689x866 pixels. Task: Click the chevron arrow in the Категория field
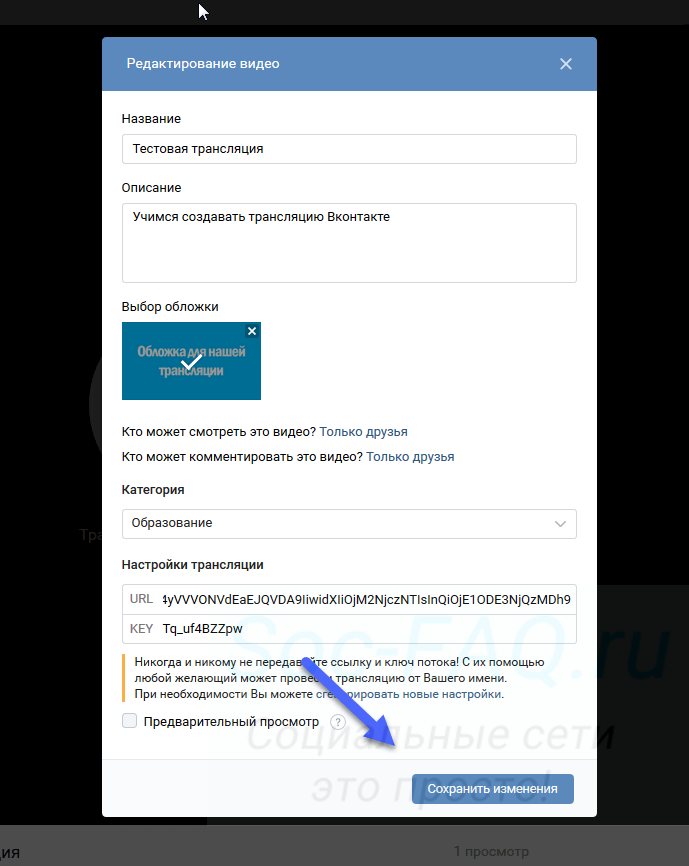point(560,524)
